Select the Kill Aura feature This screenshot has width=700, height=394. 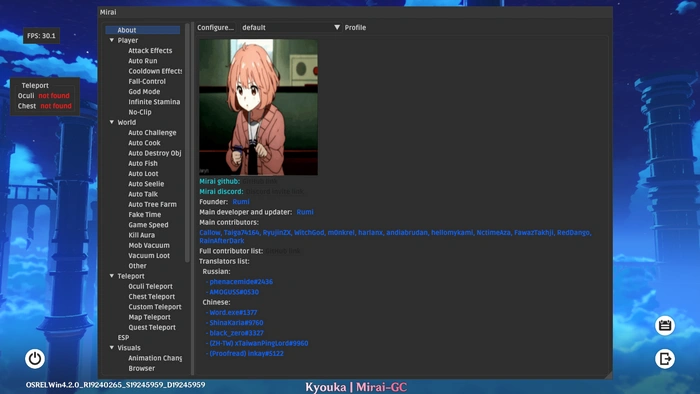142,235
